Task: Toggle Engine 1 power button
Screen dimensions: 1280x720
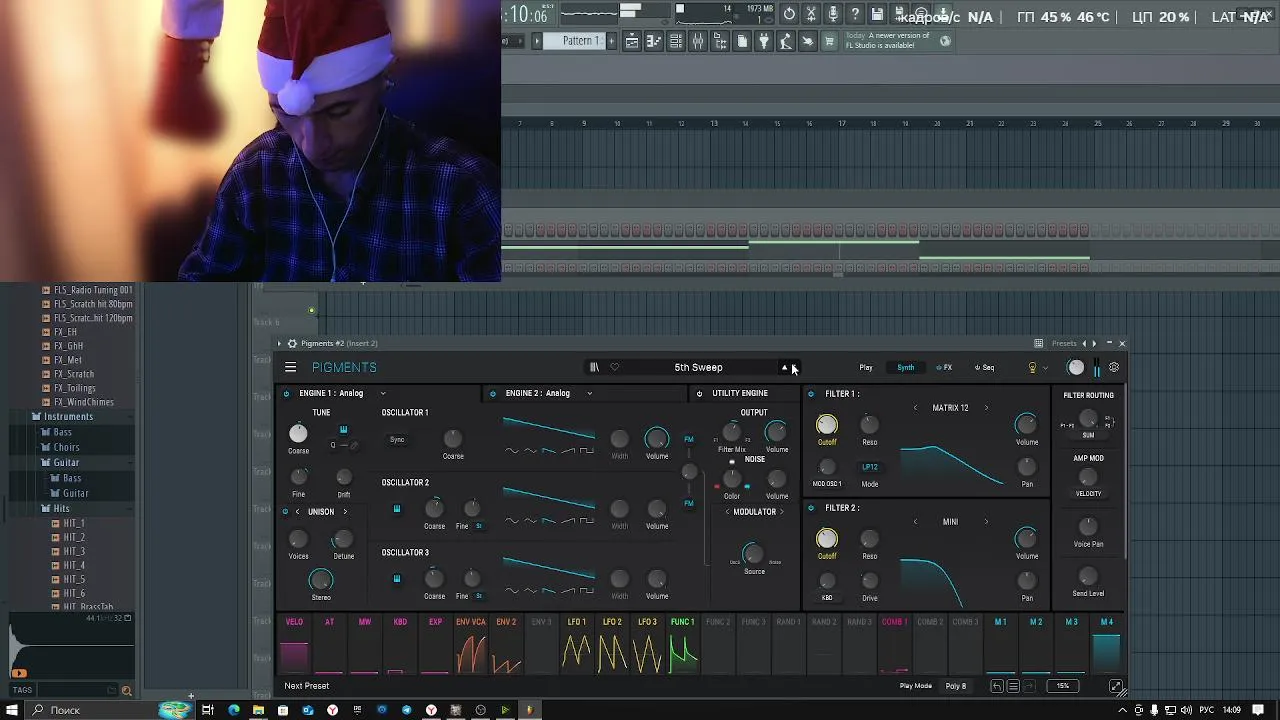Action: point(287,393)
